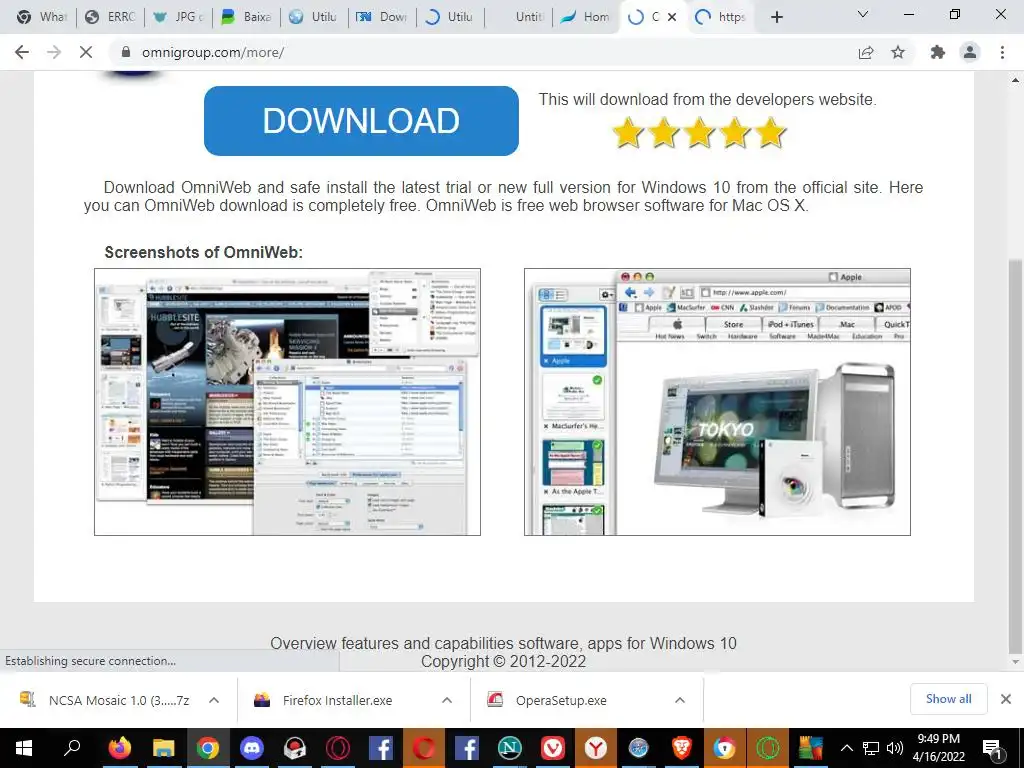1024x768 pixels.
Task: Share this page using the share icon
Action: (866, 52)
